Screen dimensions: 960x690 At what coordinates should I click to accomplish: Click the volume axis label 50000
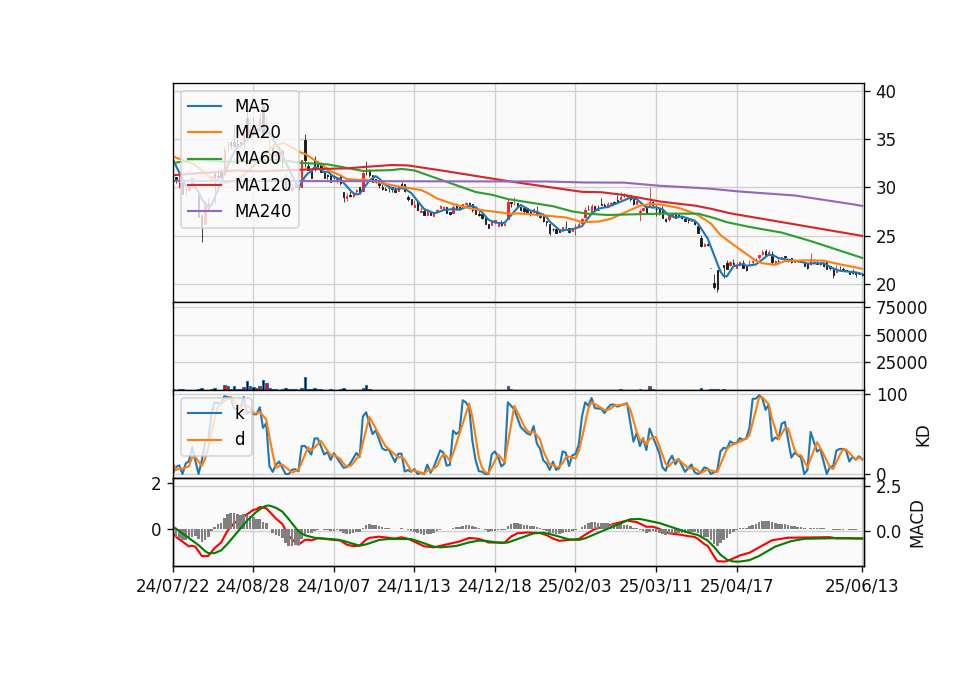pos(902,336)
